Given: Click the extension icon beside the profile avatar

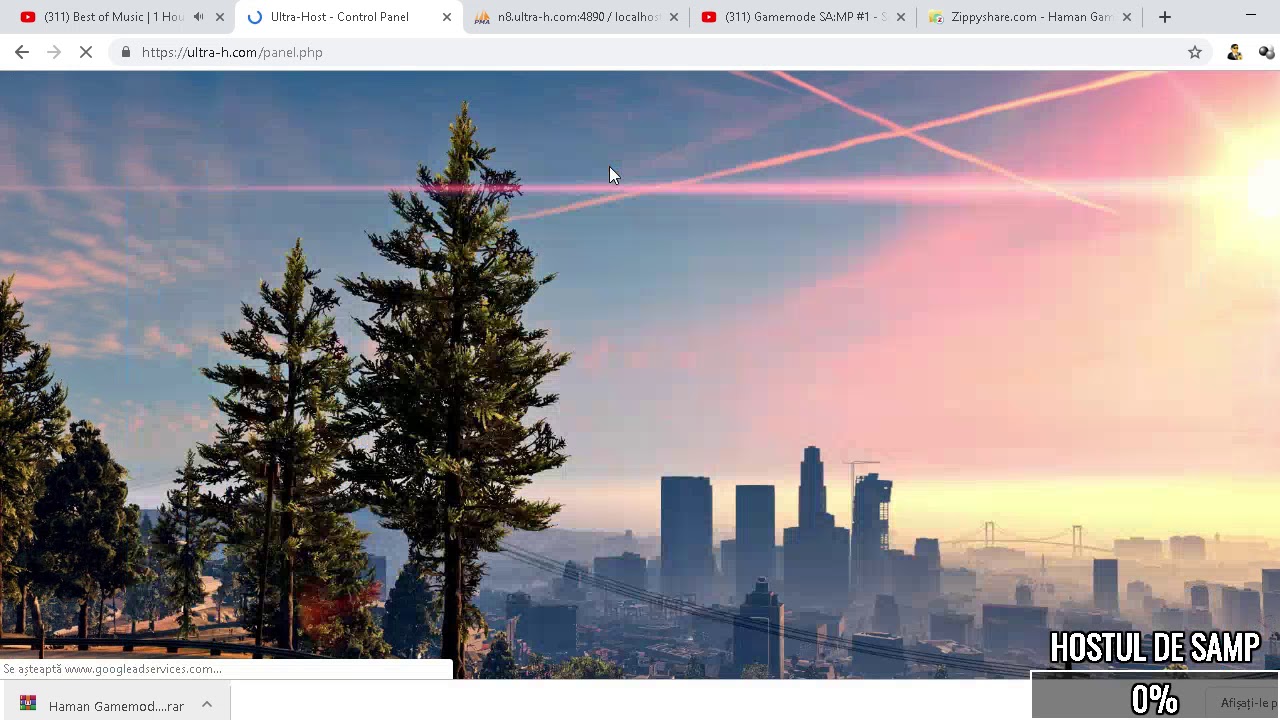Looking at the screenshot, I should click(x=1266, y=52).
